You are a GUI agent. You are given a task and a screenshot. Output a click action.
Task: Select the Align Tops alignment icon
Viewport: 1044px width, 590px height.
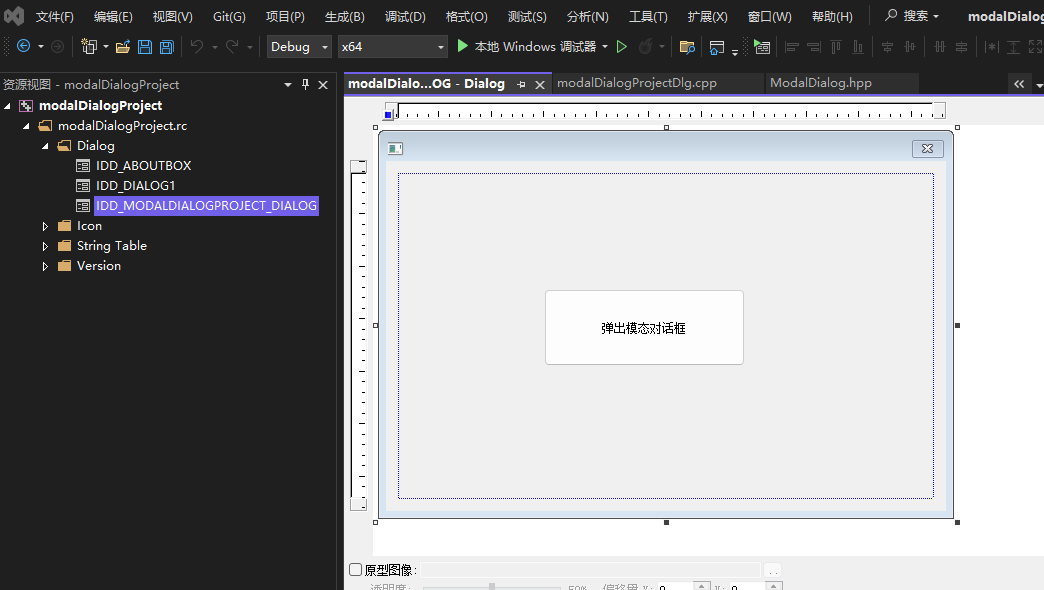point(836,46)
